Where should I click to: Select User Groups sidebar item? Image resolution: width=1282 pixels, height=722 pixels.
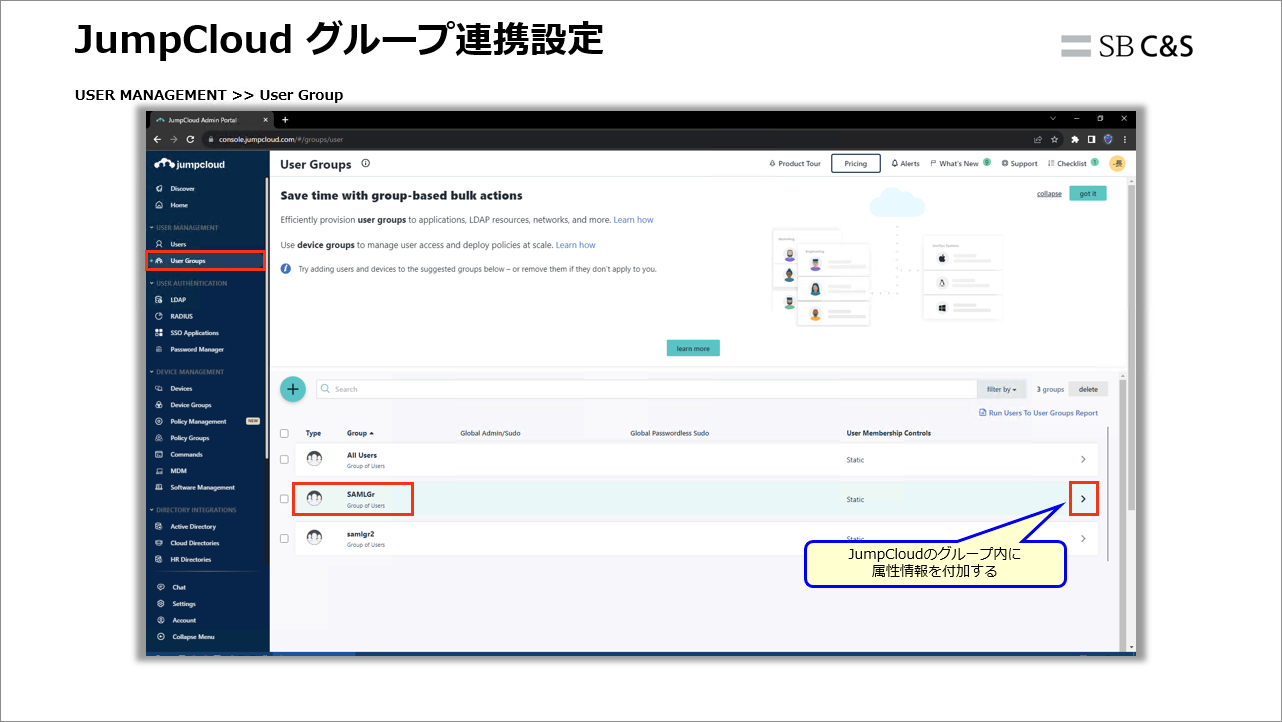tap(207, 261)
